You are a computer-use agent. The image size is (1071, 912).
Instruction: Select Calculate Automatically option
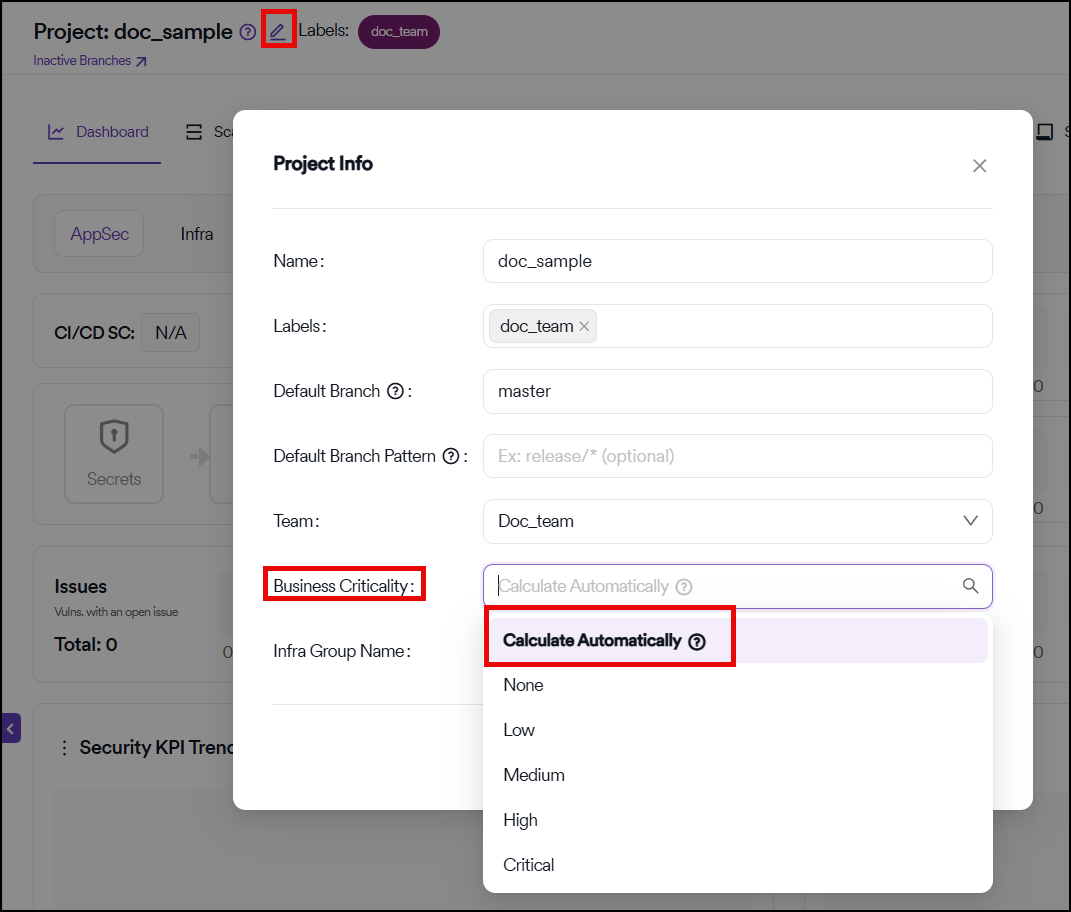coord(592,641)
